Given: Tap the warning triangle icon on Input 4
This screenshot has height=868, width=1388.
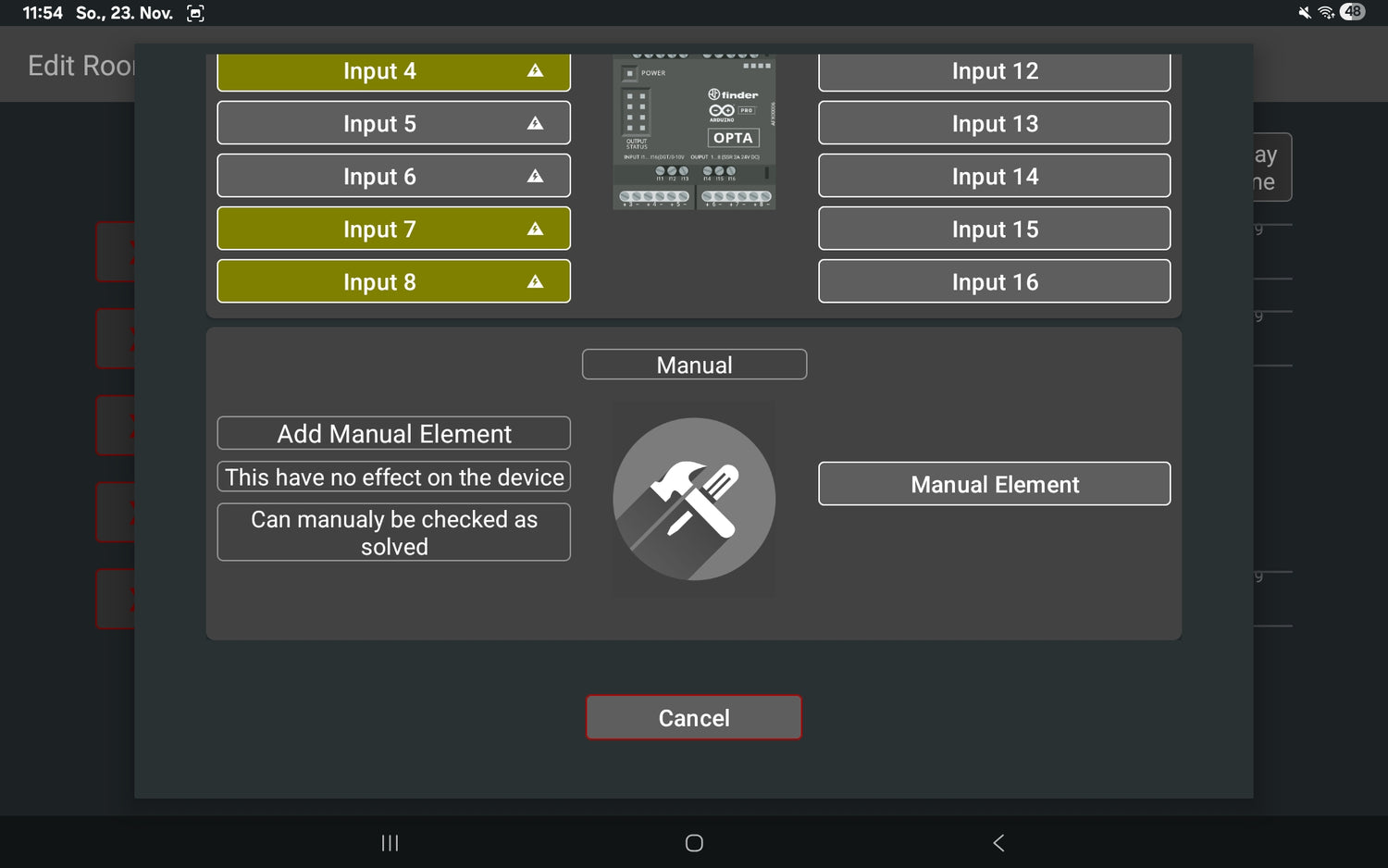Looking at the screenshot, I should pos(535,70).
